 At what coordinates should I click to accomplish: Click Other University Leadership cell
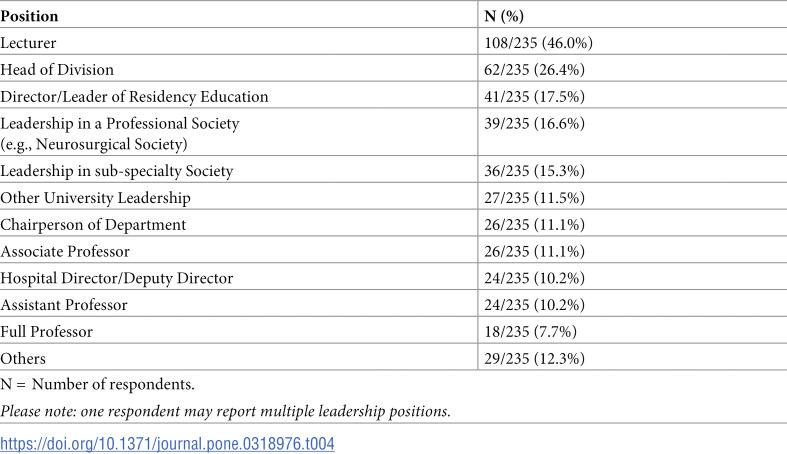click(x=95, y=198)
